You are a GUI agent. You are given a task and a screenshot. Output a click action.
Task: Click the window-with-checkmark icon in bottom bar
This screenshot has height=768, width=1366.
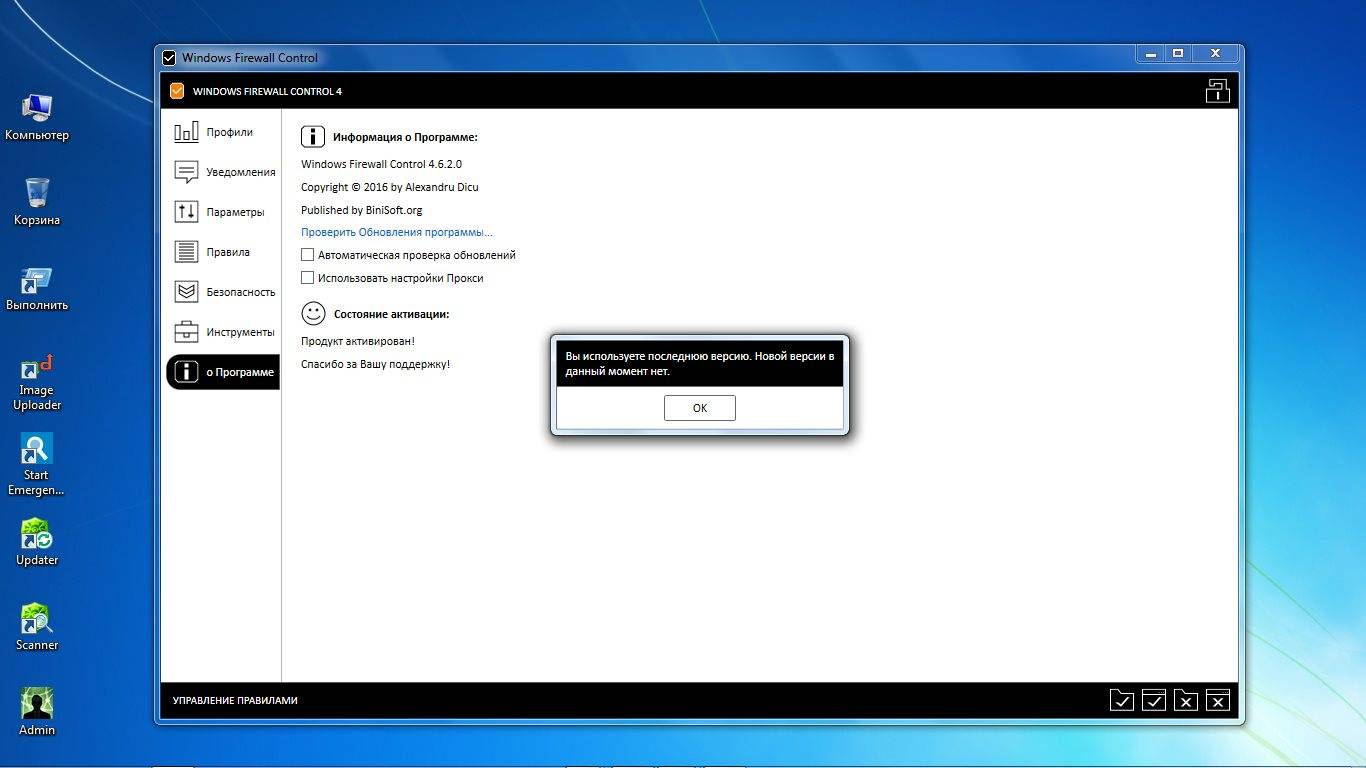pos(1154,700)
